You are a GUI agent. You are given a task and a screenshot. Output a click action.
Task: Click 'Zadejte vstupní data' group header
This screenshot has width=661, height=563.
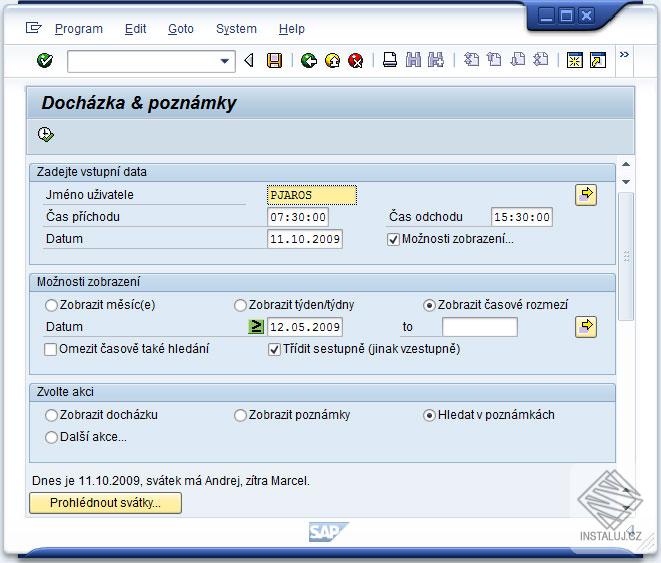[322, 172]
